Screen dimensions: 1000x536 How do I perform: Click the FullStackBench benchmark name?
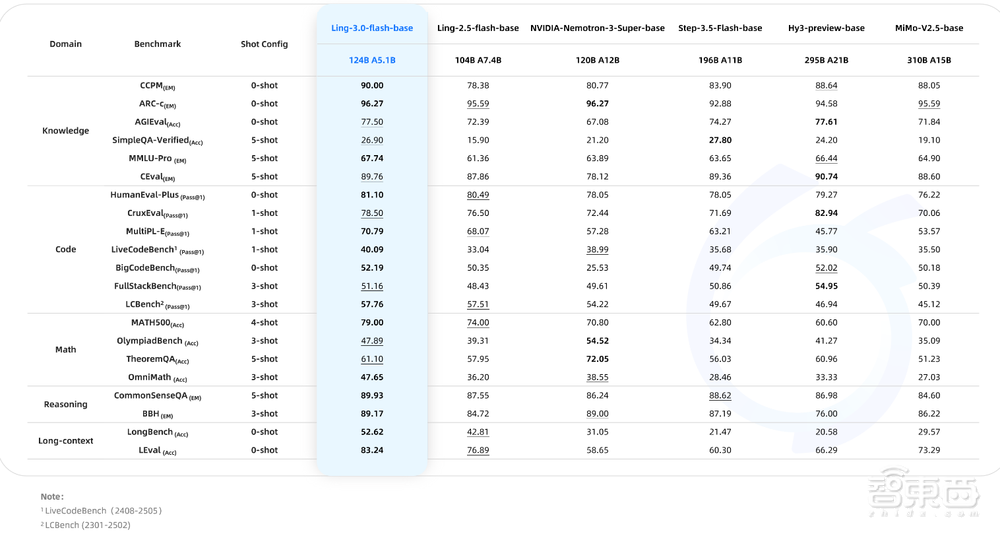pos(158,287)
